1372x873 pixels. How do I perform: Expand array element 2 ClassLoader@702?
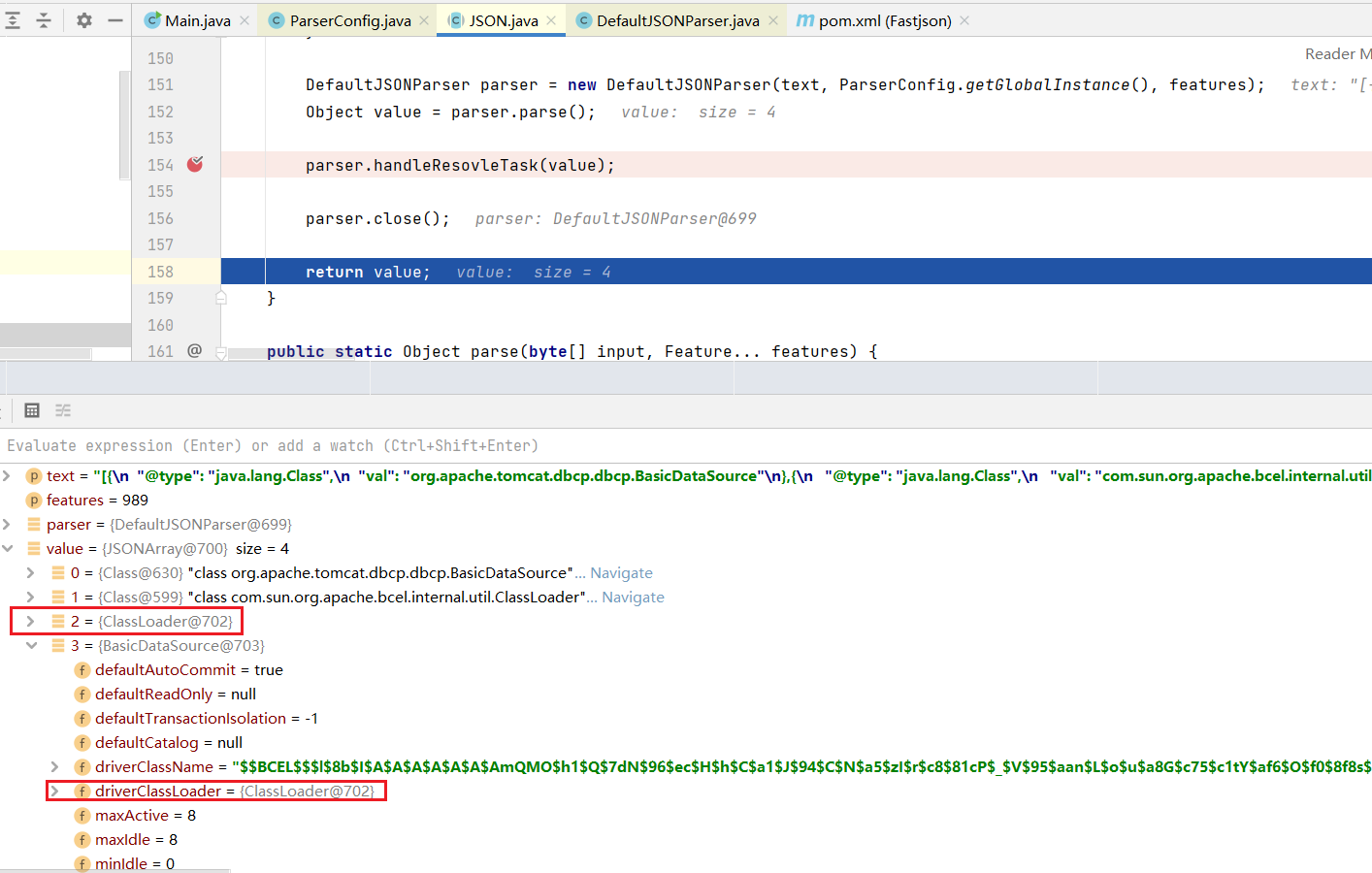(x=30, y=621)
